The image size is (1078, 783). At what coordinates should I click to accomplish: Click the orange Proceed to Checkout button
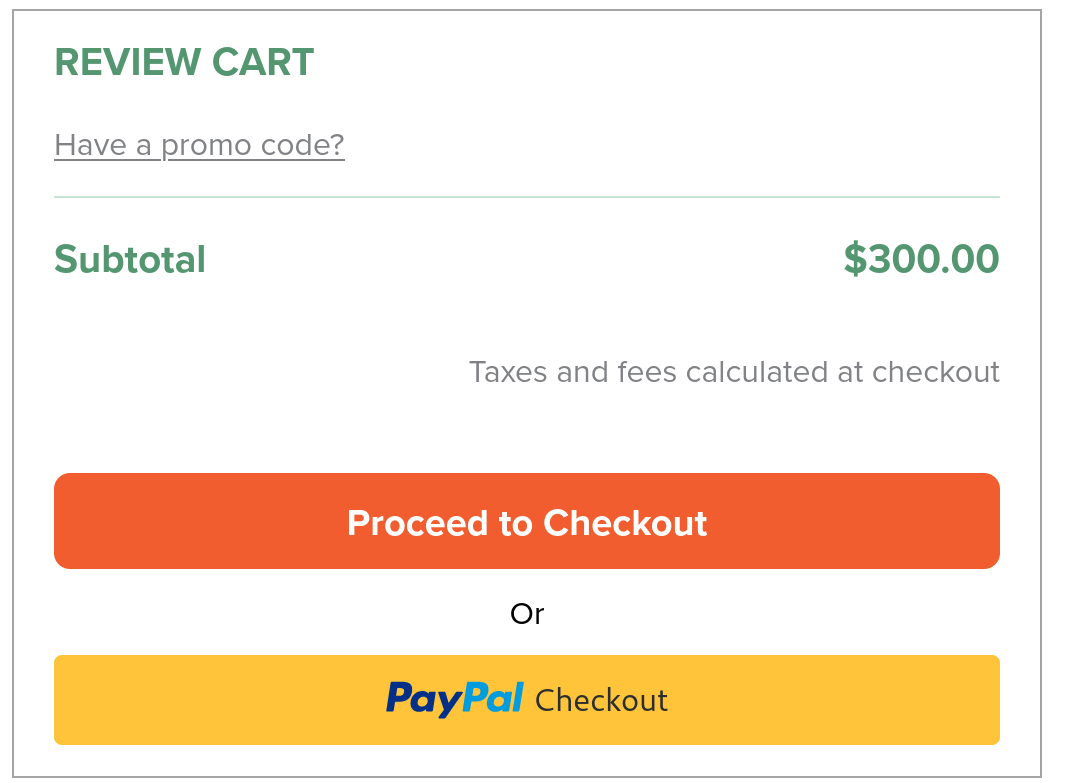(527, 520)
